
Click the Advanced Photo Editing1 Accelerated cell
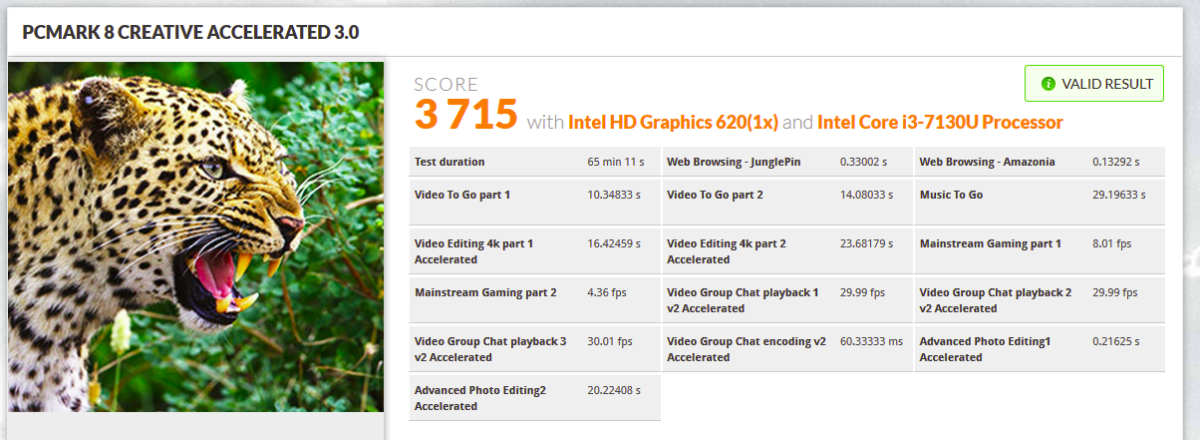click(1038, 348)
